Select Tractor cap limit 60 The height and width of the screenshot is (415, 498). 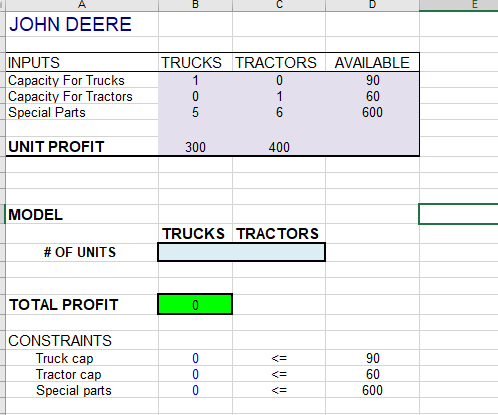(x=372, y=374)
